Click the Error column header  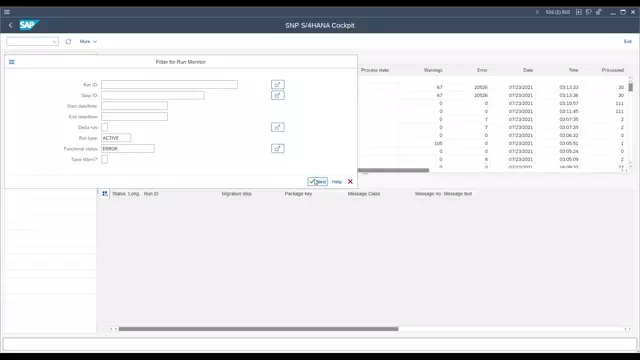tap(482, 70)
